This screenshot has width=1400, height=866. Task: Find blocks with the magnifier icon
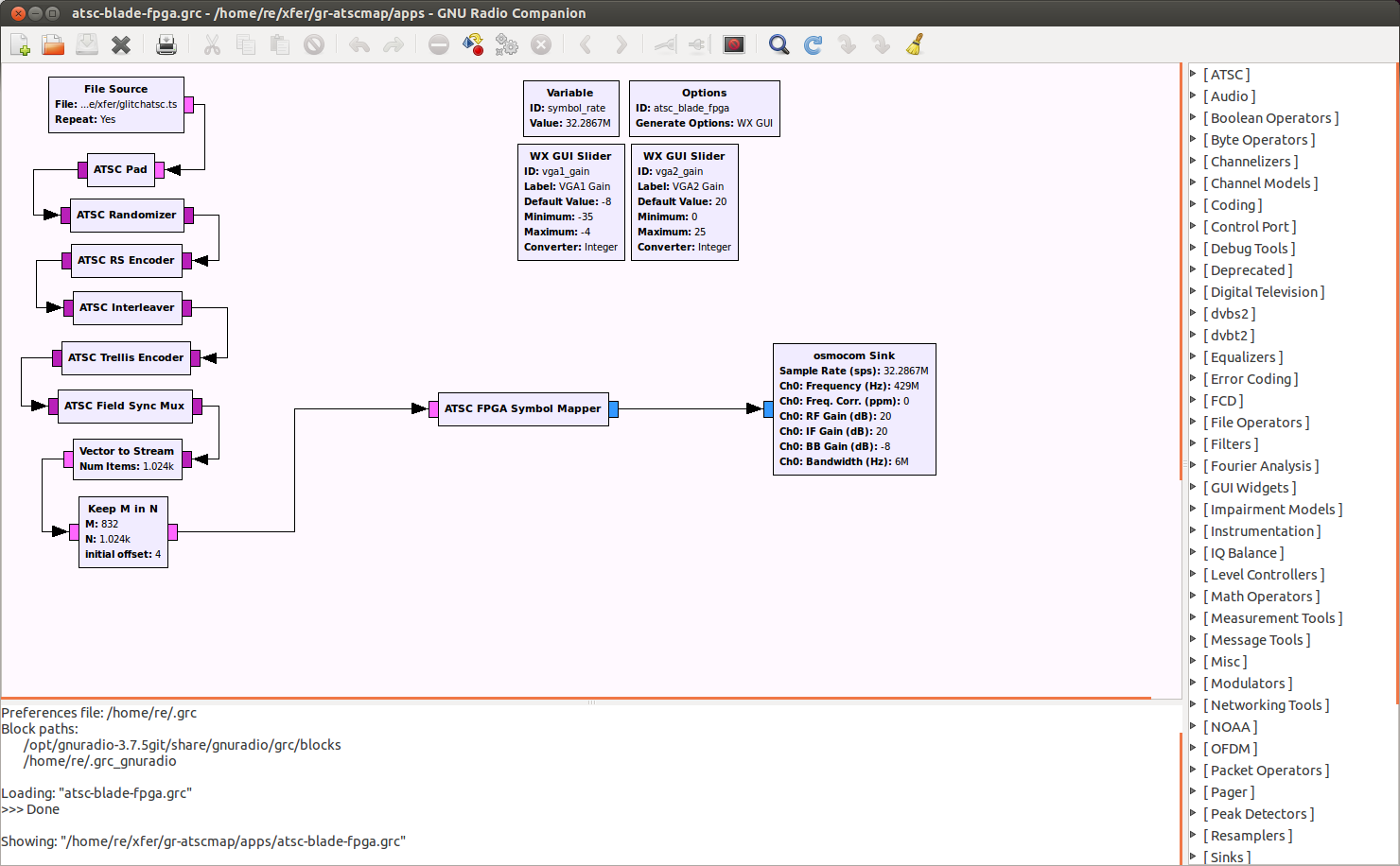[779, 44]
